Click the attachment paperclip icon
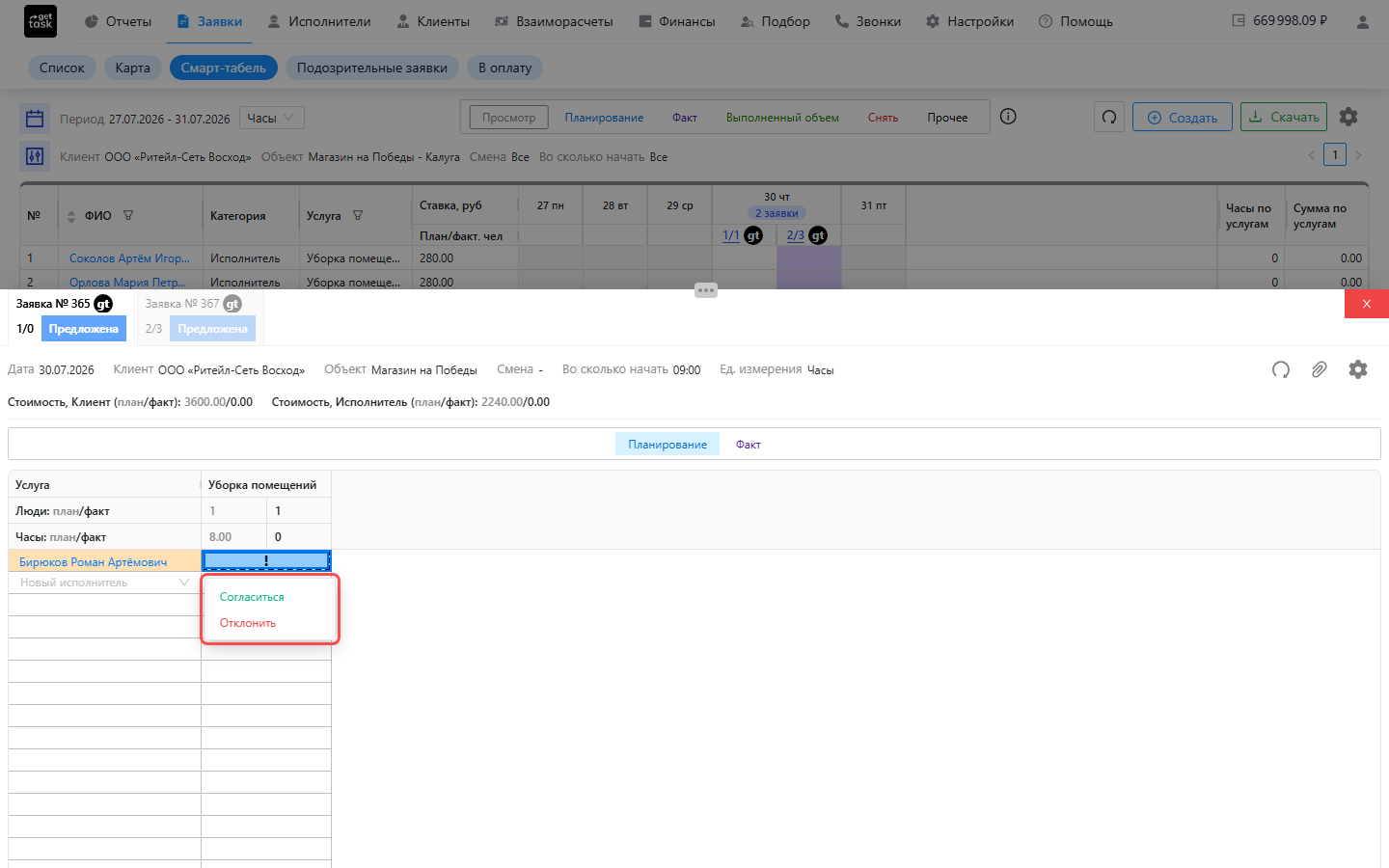 coord(1319,369)
